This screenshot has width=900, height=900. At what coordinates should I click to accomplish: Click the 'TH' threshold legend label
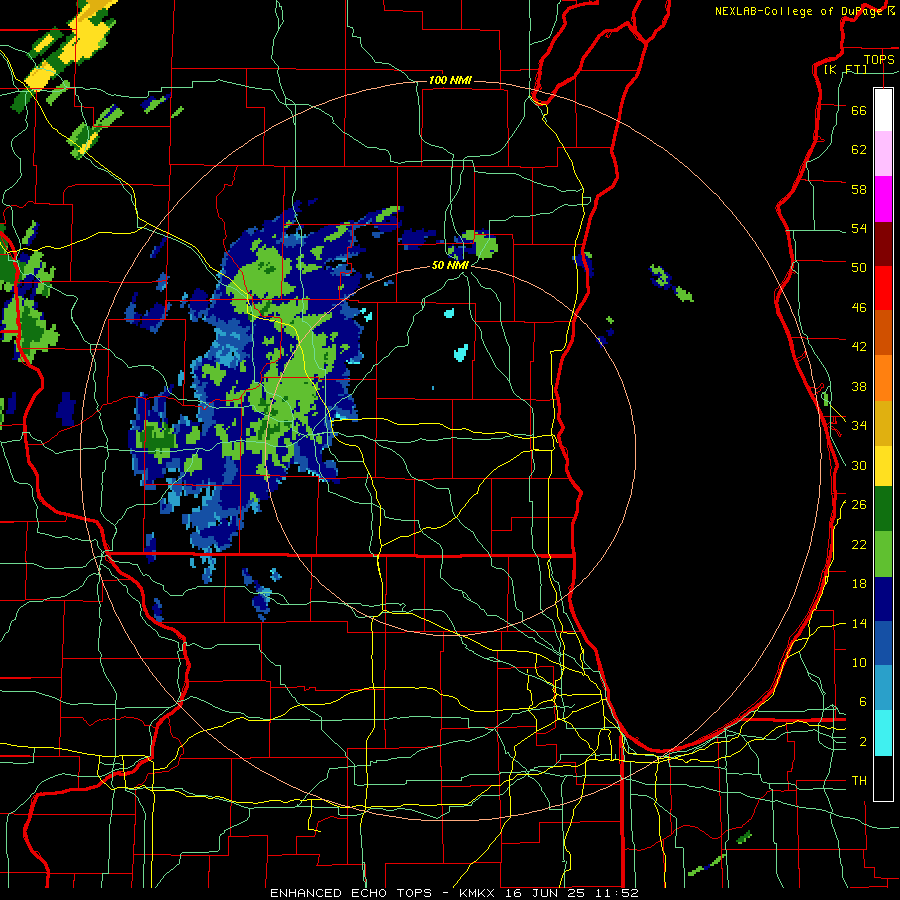pyautogui.click(x=859, y=780)
